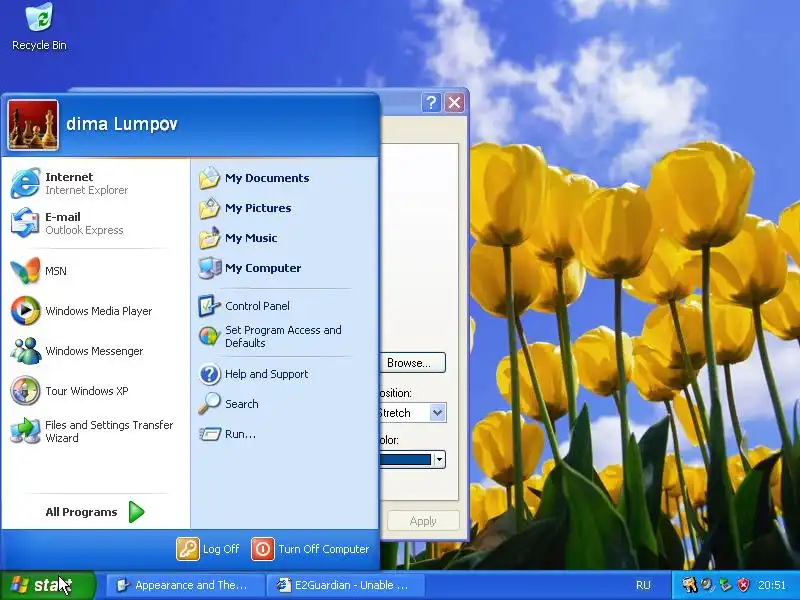Open the Run... dialog icon
Screen dimensions: 800x600
(209, 434)
